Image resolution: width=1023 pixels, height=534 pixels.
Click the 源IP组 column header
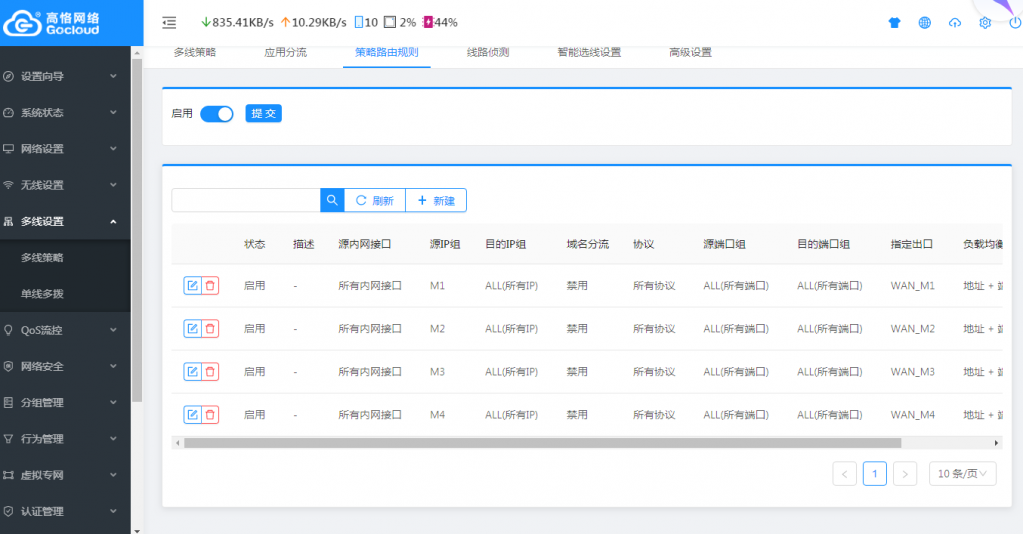pyautogui.click(x=445, y=244)
